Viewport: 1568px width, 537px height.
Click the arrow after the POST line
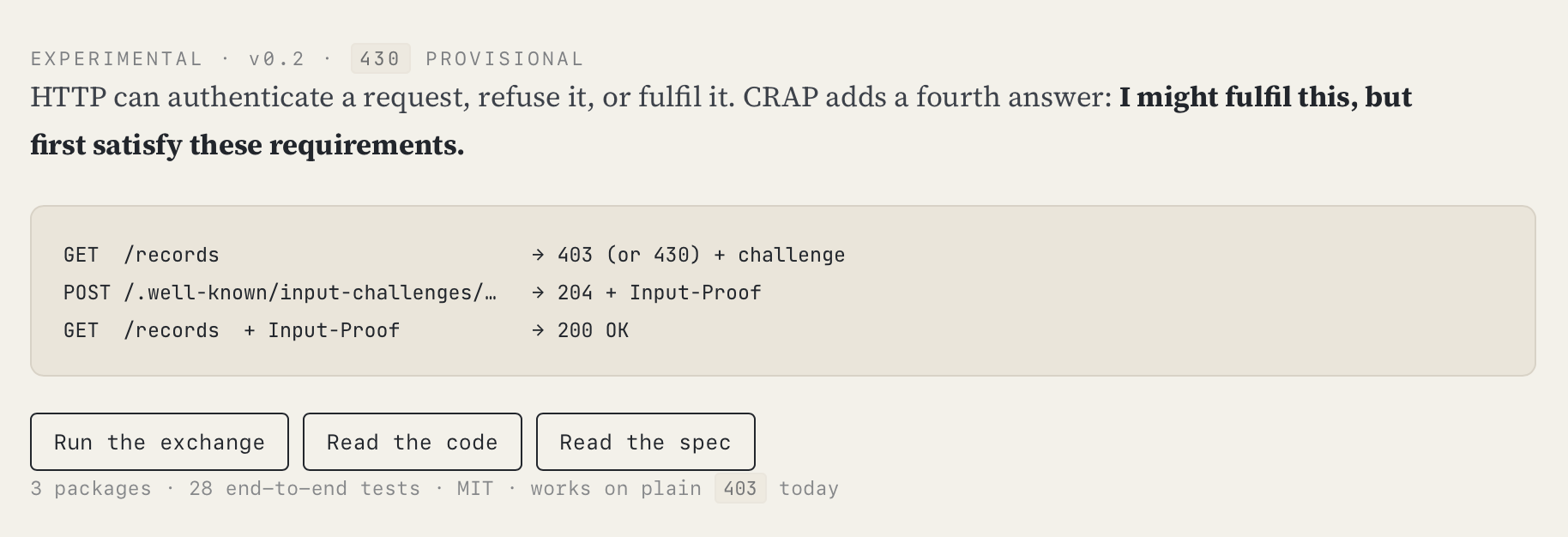538,293
